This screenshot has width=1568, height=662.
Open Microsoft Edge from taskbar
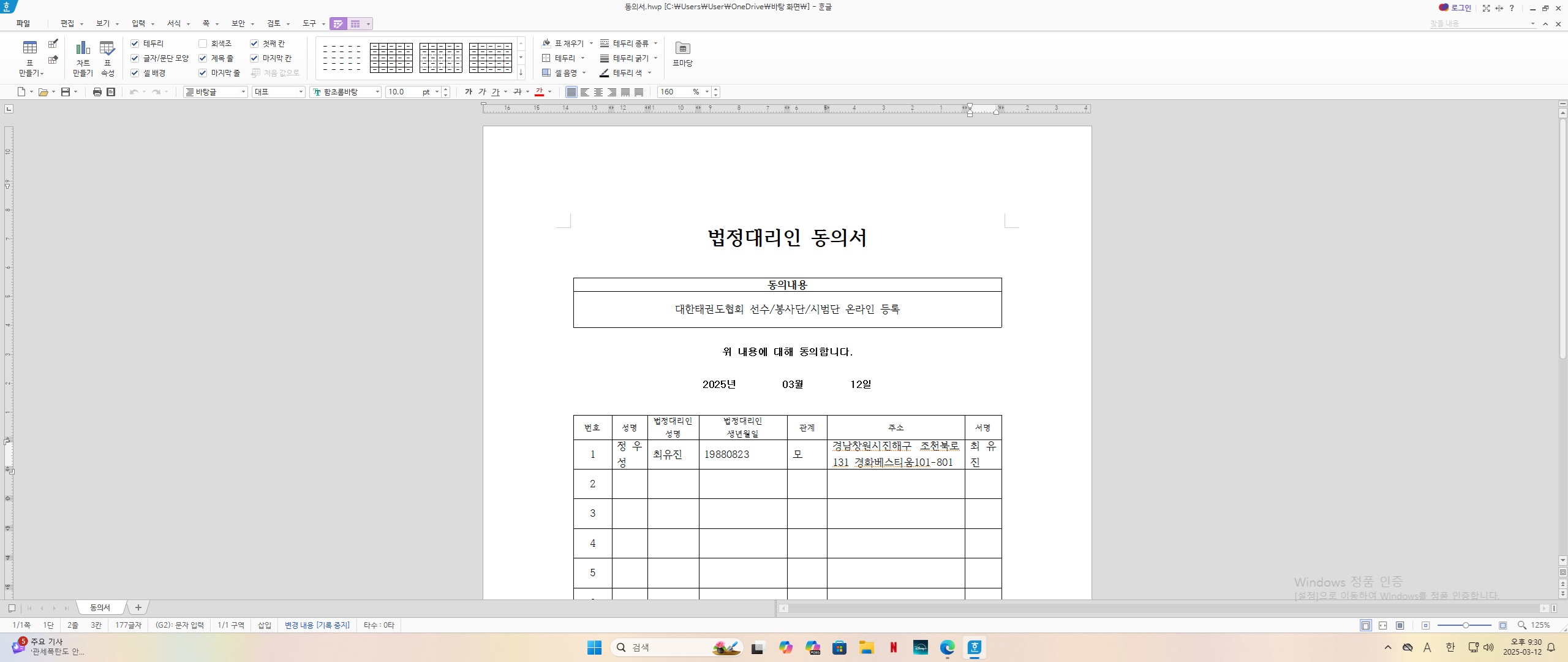(x=948, y=647)
